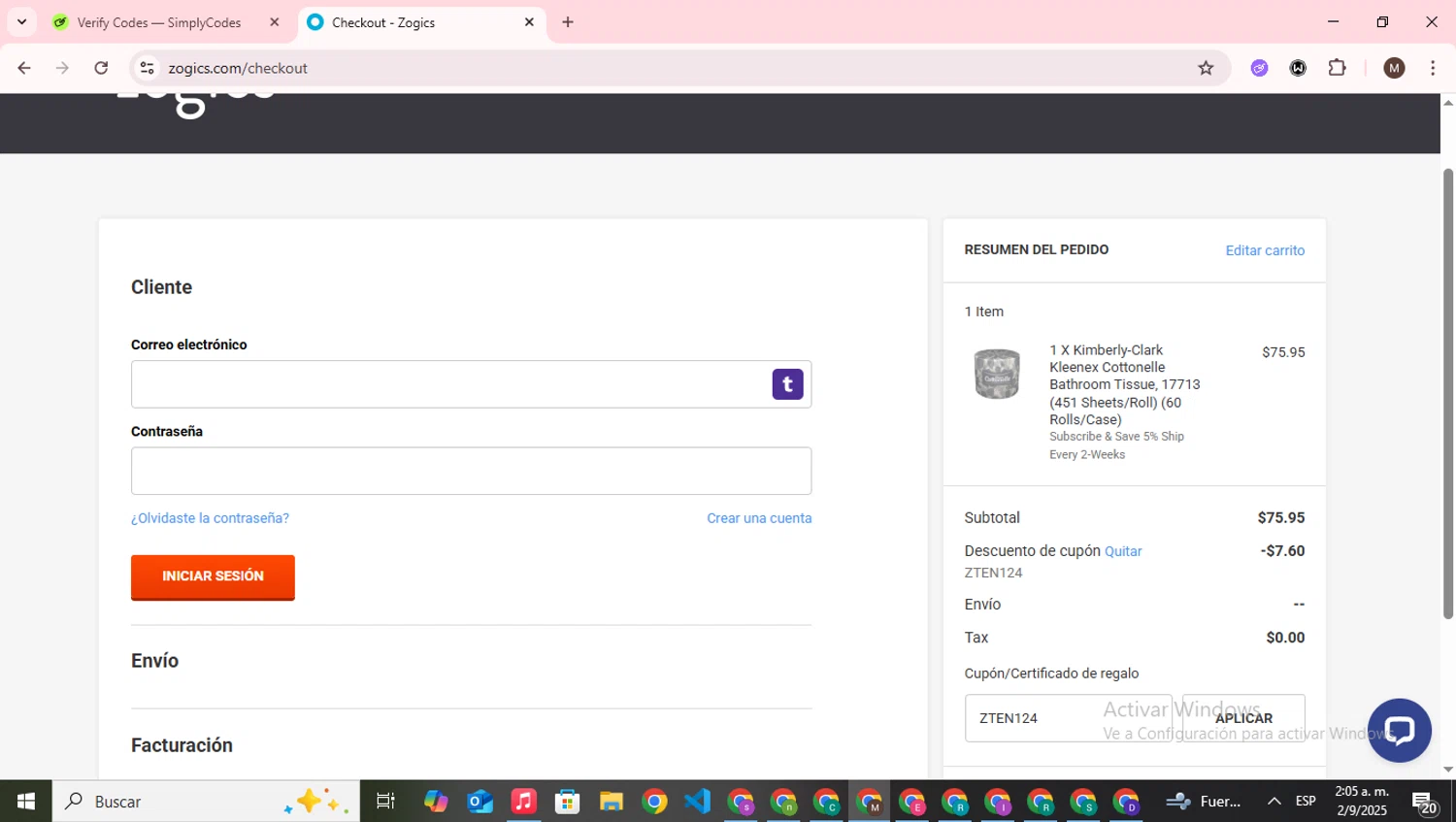Screen dimensions: 1456x822
Task: Click the RESUMEN DEL PEDIDO heading
Action: 1036,249
